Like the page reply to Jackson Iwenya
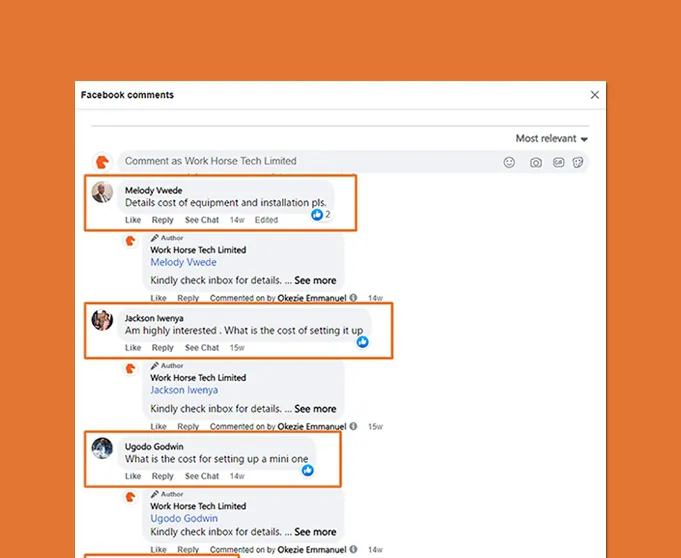 tap(158, 426)
